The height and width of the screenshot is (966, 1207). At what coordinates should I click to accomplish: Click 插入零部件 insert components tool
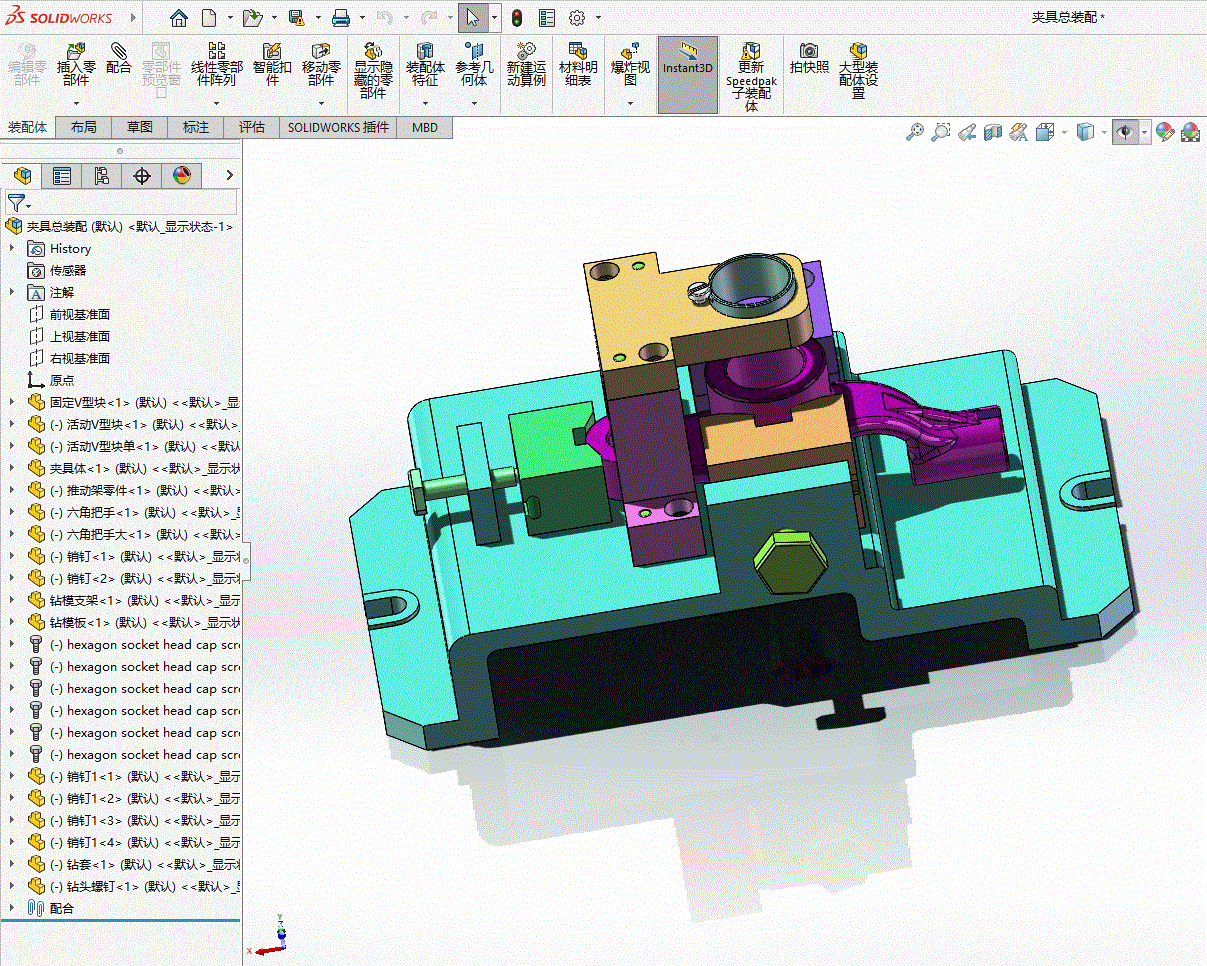76,65
